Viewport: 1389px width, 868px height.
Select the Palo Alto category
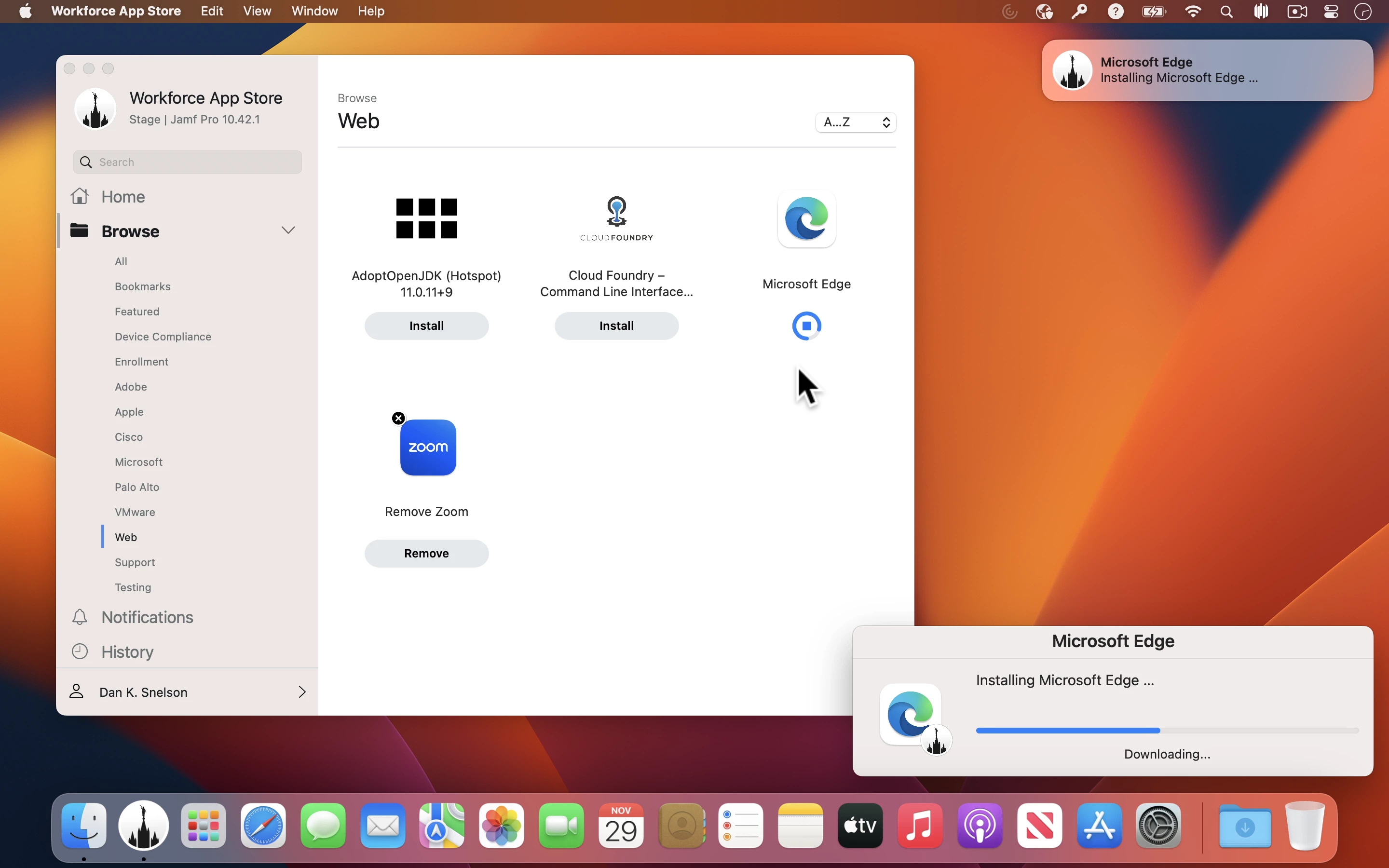click(136, 487)
